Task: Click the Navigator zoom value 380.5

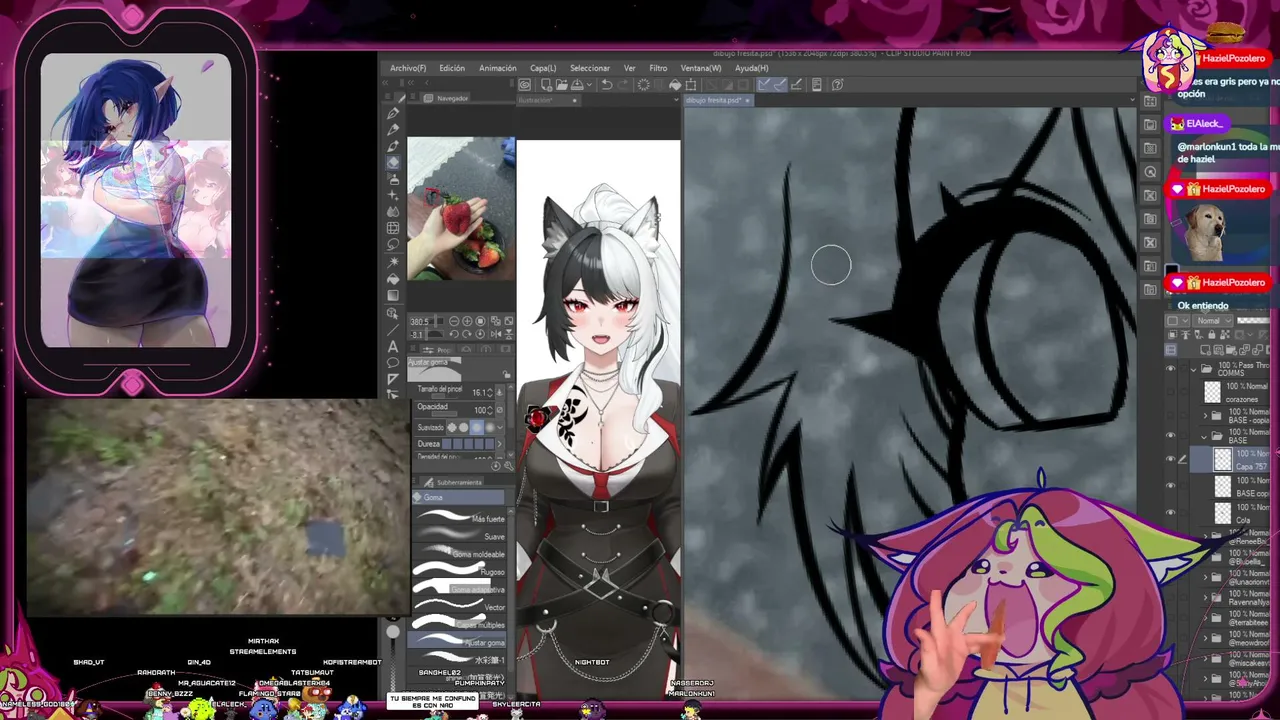Action: click(x=420, y=321)
